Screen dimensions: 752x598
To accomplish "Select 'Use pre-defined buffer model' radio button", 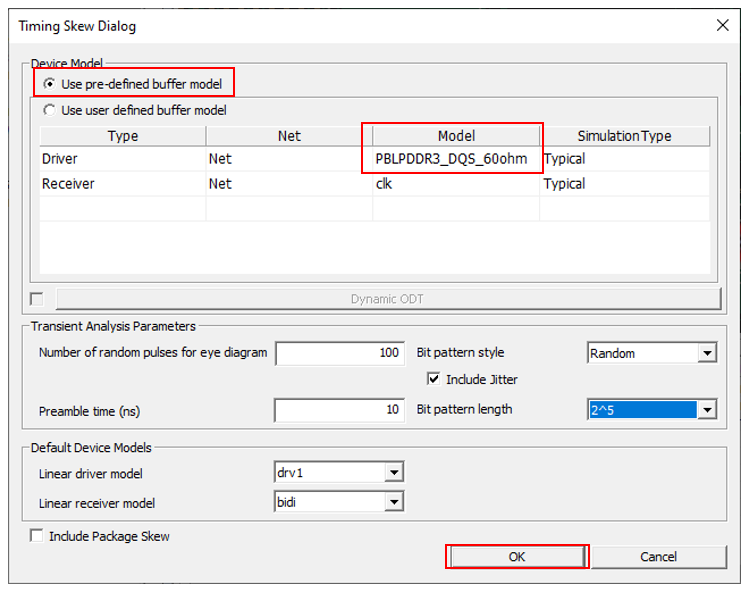I will point(50,84).
